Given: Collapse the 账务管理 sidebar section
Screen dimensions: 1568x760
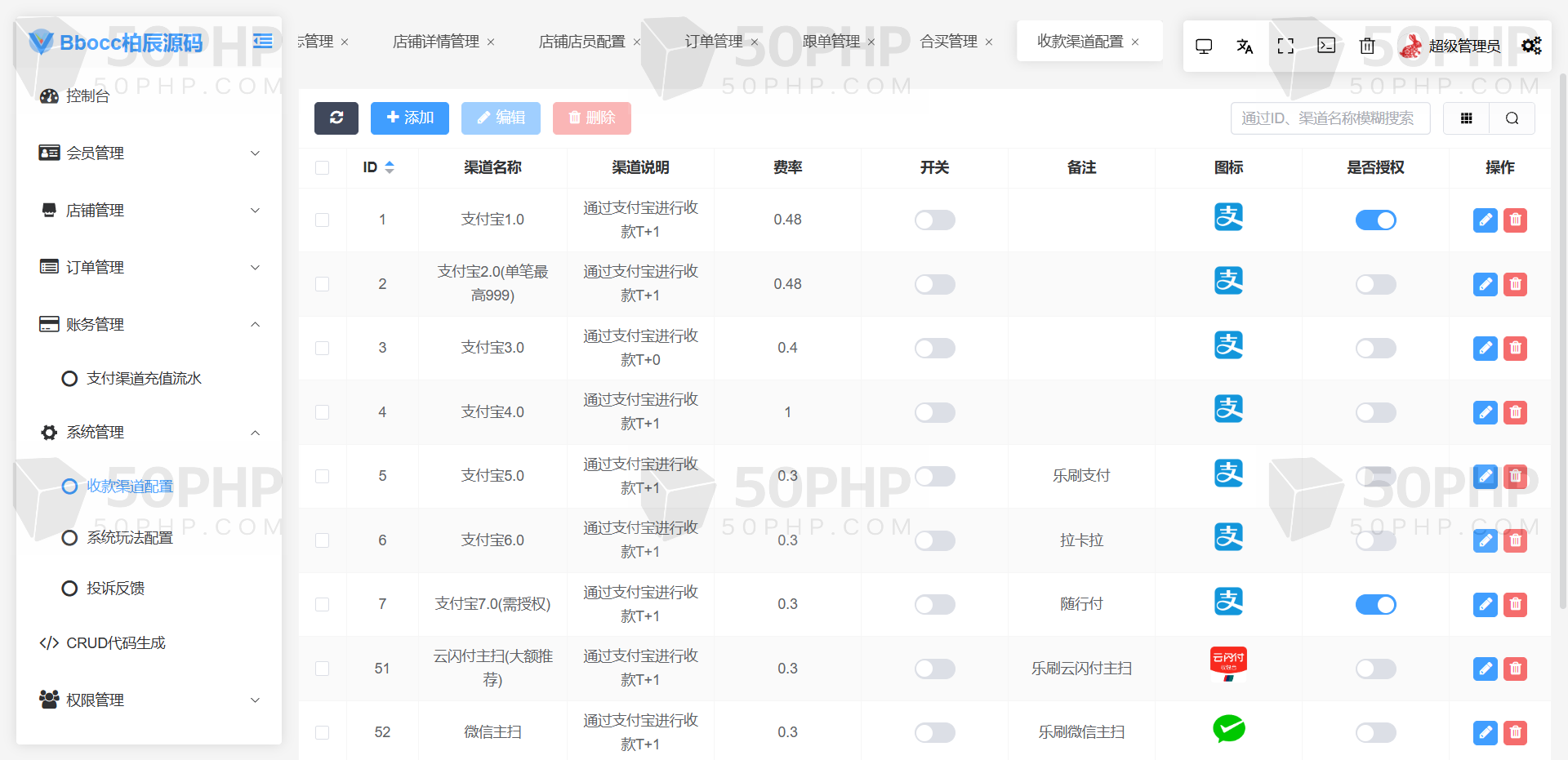Looking at the screenshot, I should (149, 324).
